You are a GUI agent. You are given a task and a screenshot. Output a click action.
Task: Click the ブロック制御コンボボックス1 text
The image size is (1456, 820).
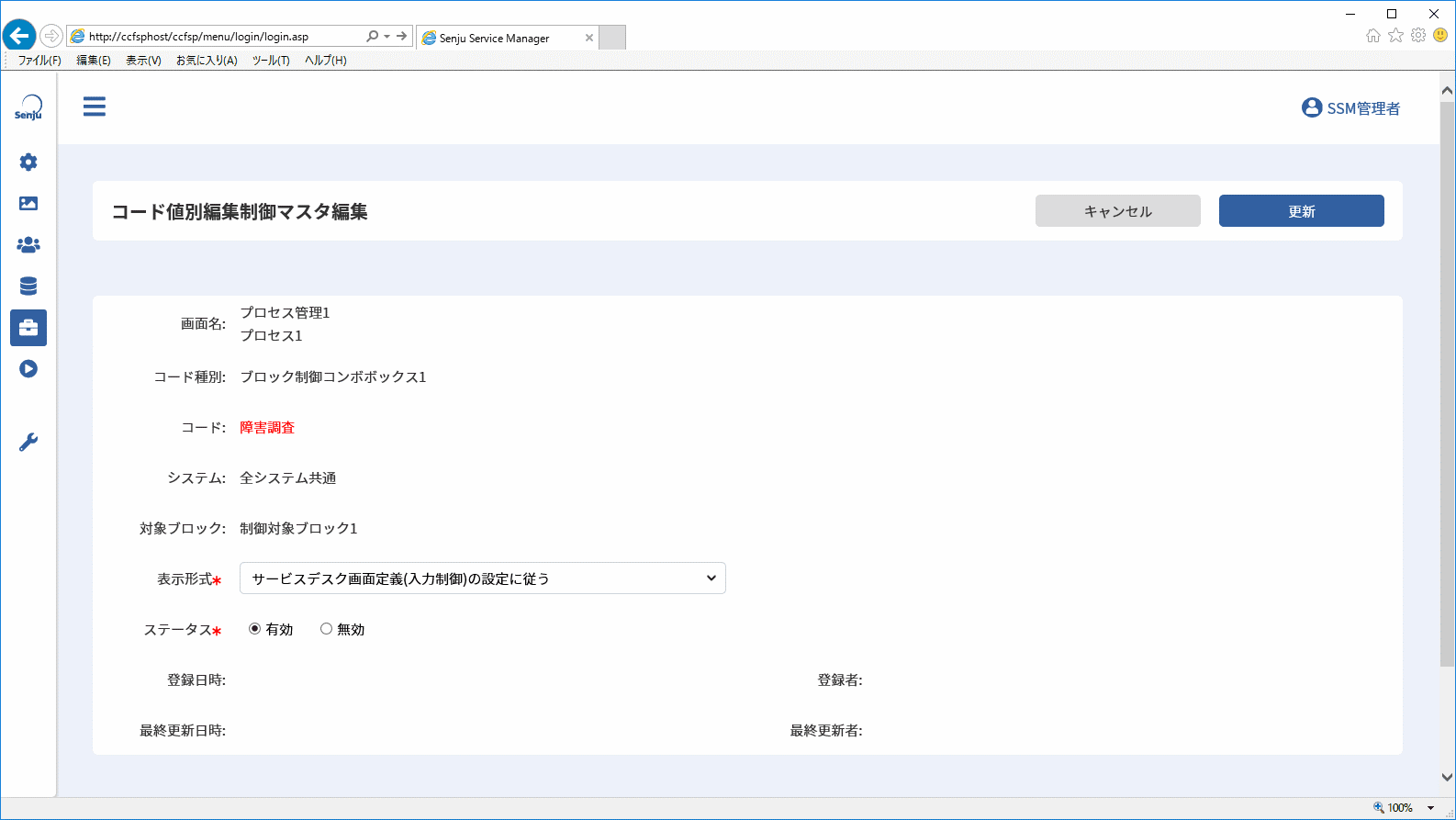point(333,377)
